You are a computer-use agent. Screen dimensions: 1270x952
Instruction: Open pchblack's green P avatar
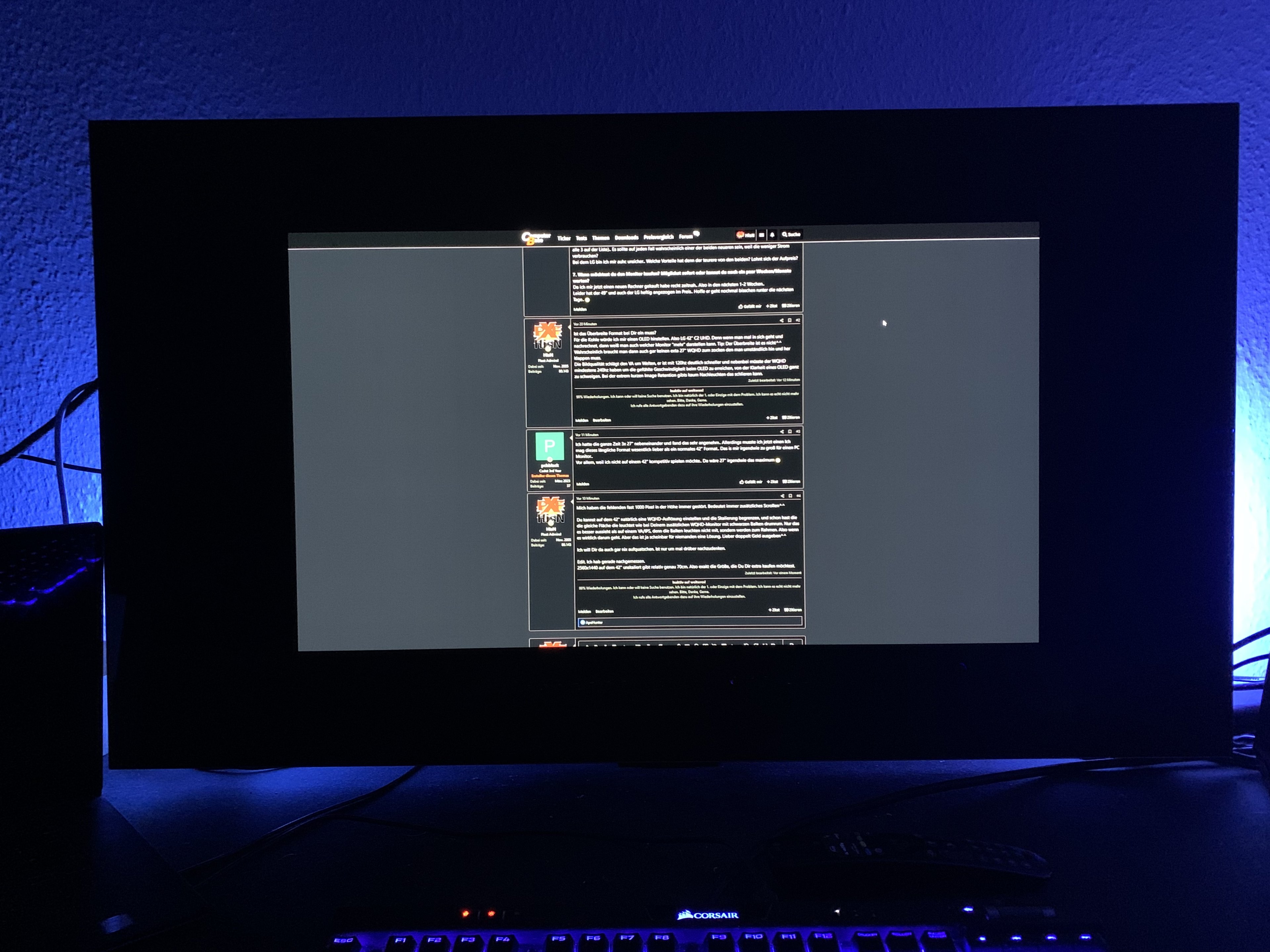(549, 446)
